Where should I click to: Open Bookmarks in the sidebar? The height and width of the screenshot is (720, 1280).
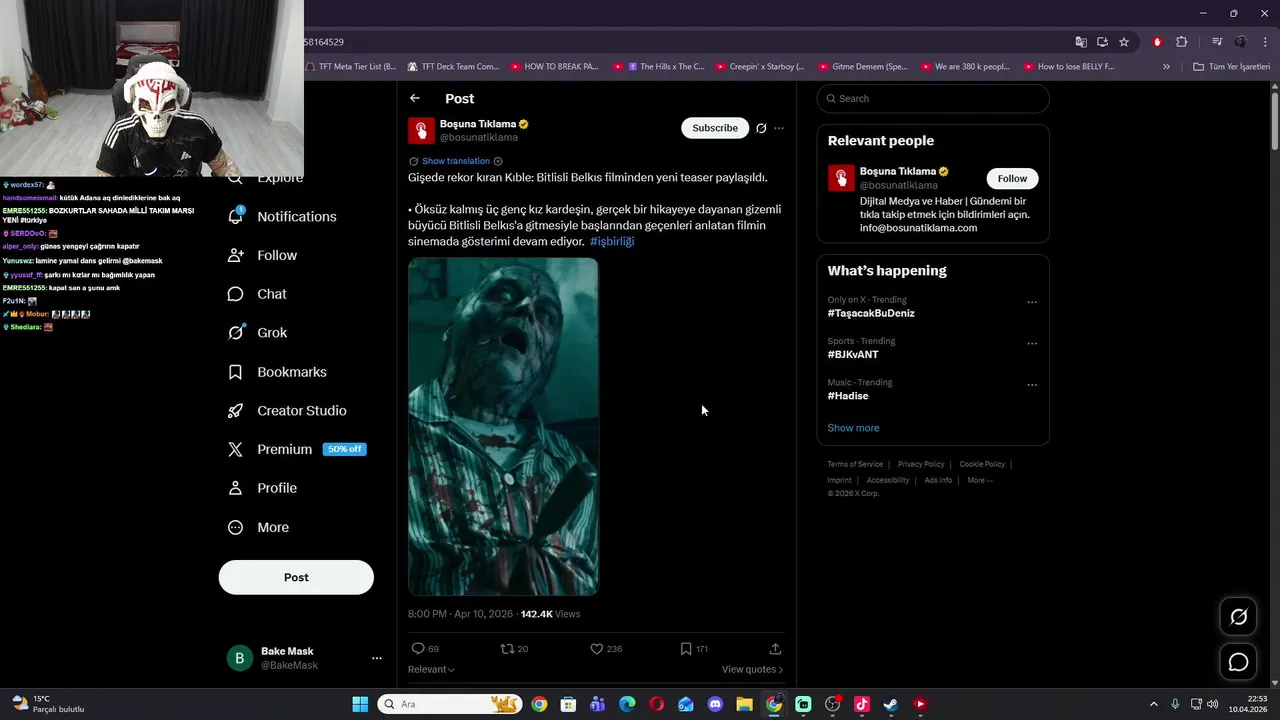[x=277, y=372]
